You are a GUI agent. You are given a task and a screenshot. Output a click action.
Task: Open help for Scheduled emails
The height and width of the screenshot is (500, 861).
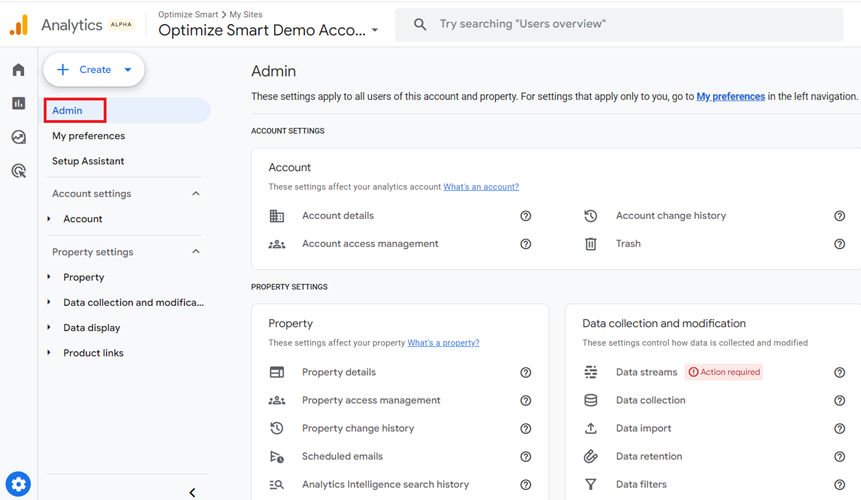[525, 456]
